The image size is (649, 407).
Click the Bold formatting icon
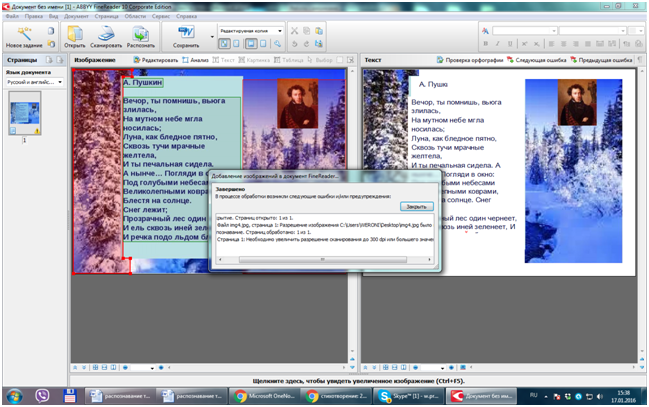pos(486,43)
